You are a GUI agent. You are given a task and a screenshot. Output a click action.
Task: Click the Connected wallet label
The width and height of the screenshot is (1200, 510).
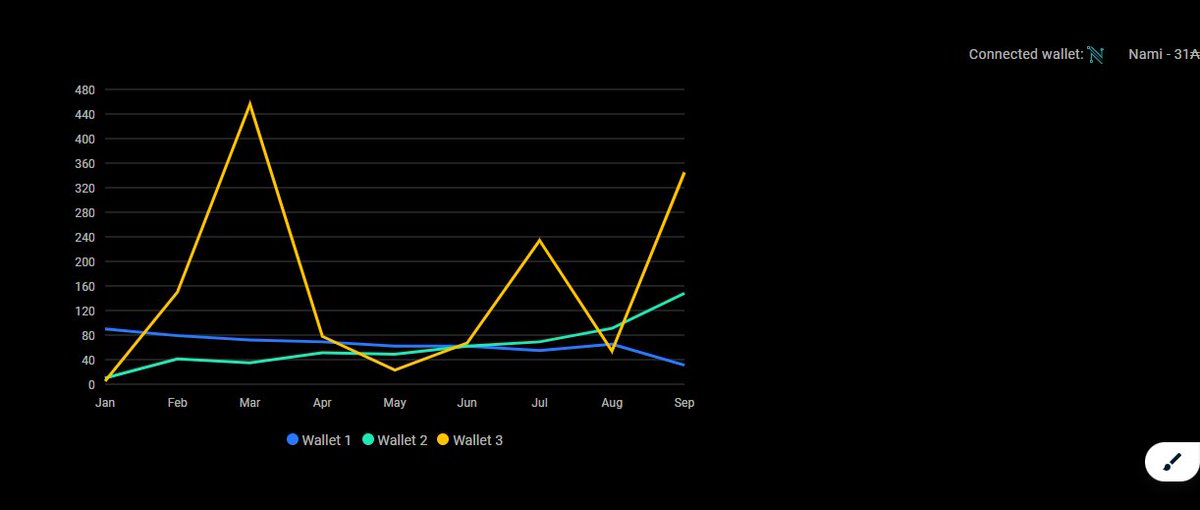coord(1026,54)
